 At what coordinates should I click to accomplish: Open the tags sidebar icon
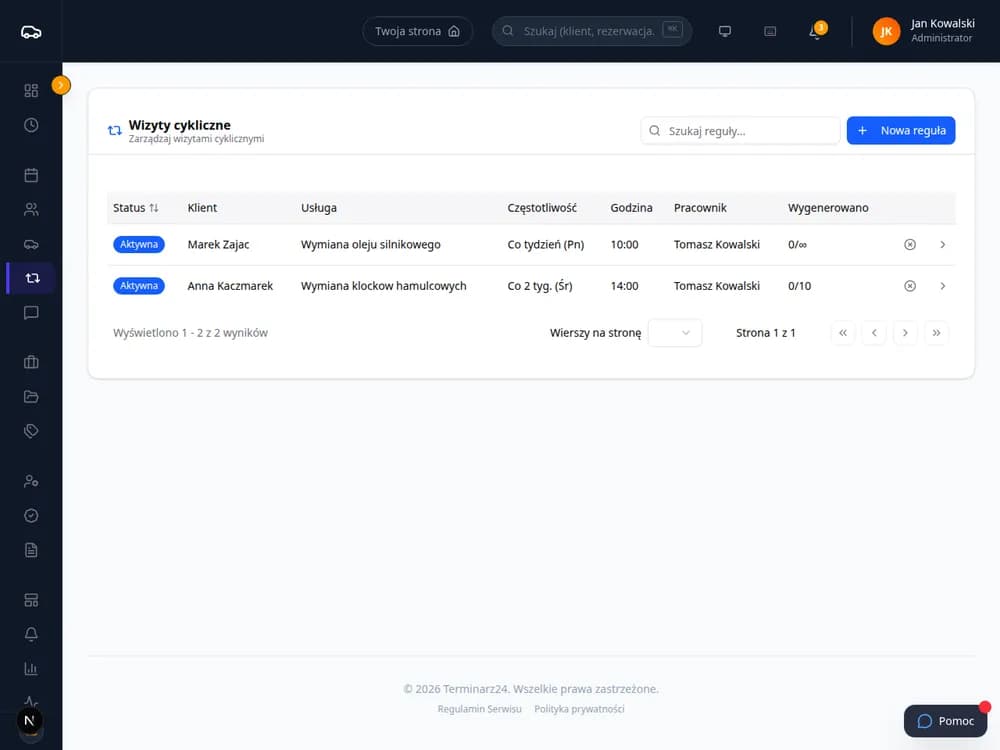31,431
